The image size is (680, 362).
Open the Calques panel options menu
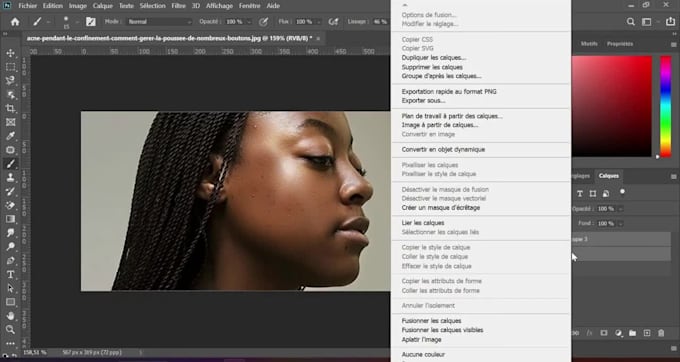(x=673, y=176)
